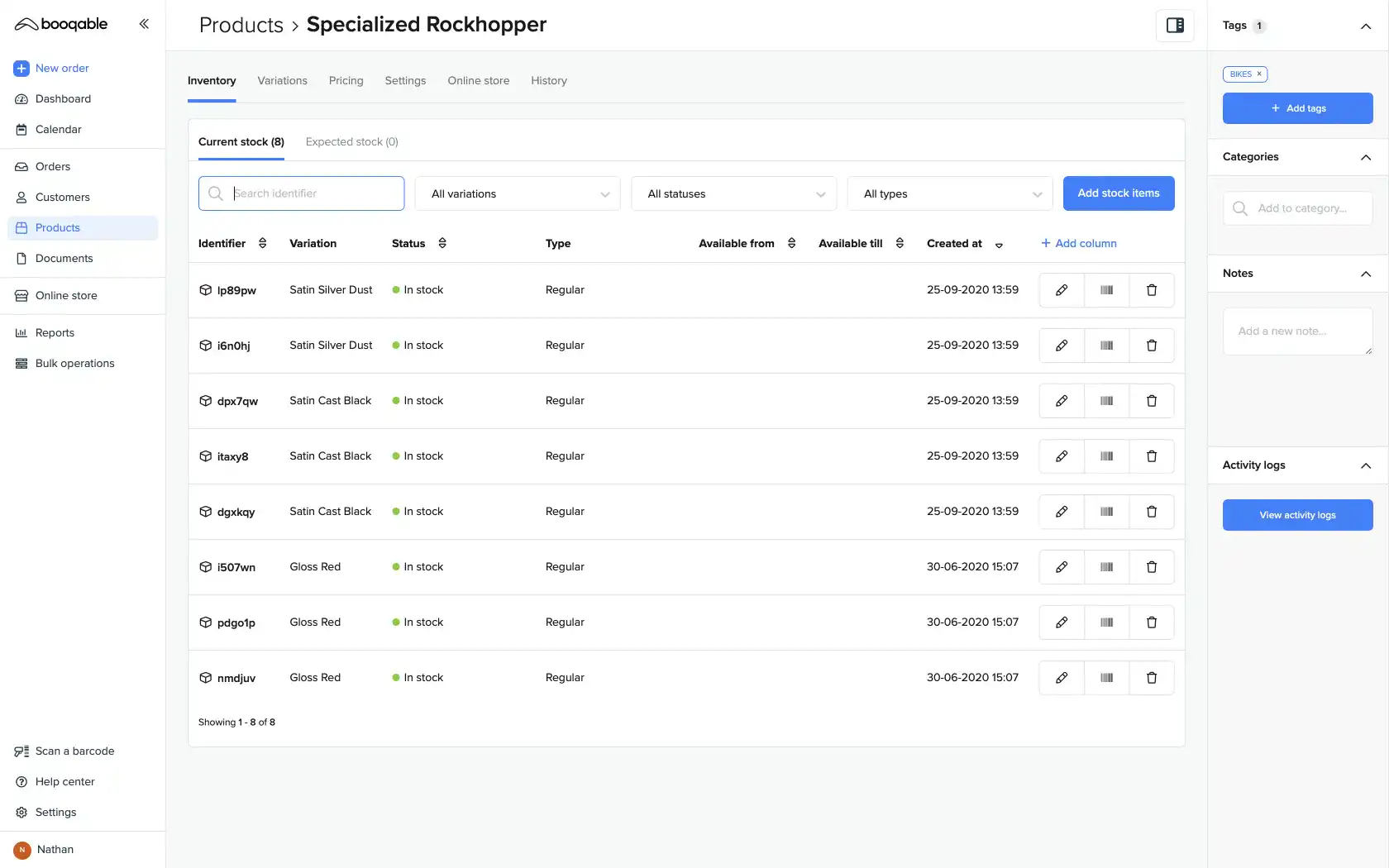Screen dimensions: 1389x868
Task: Show barcode for stock item itaxy8
Action: 1106,456
